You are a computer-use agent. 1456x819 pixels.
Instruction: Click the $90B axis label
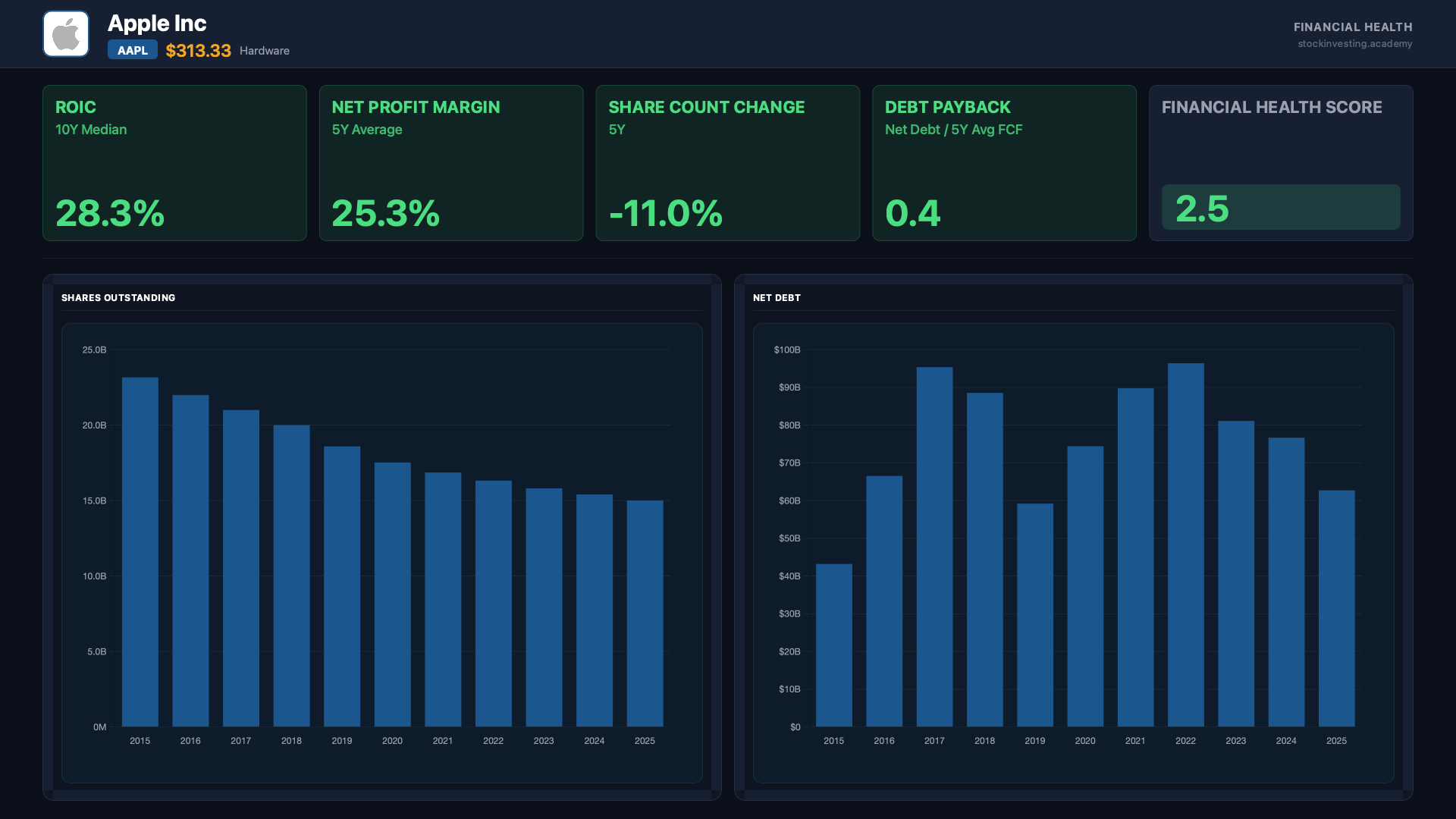click(789, 388)
